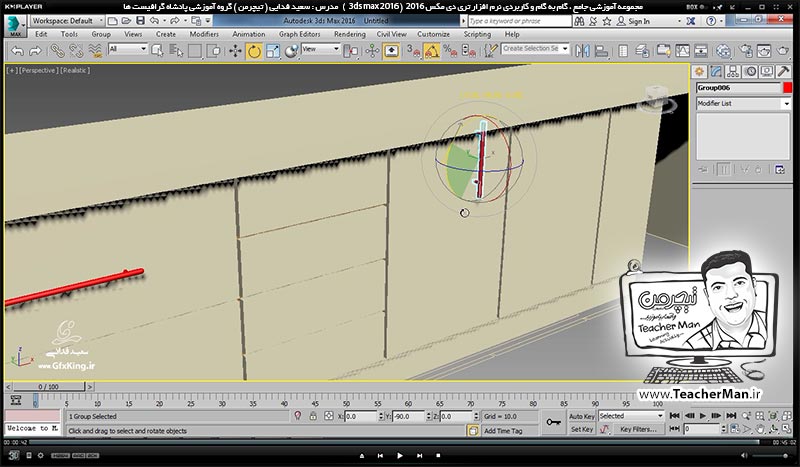The width and height of the screenshot is (800, 467).
Task: Click the Render Production teapot icon
Action: pos(783,51)
